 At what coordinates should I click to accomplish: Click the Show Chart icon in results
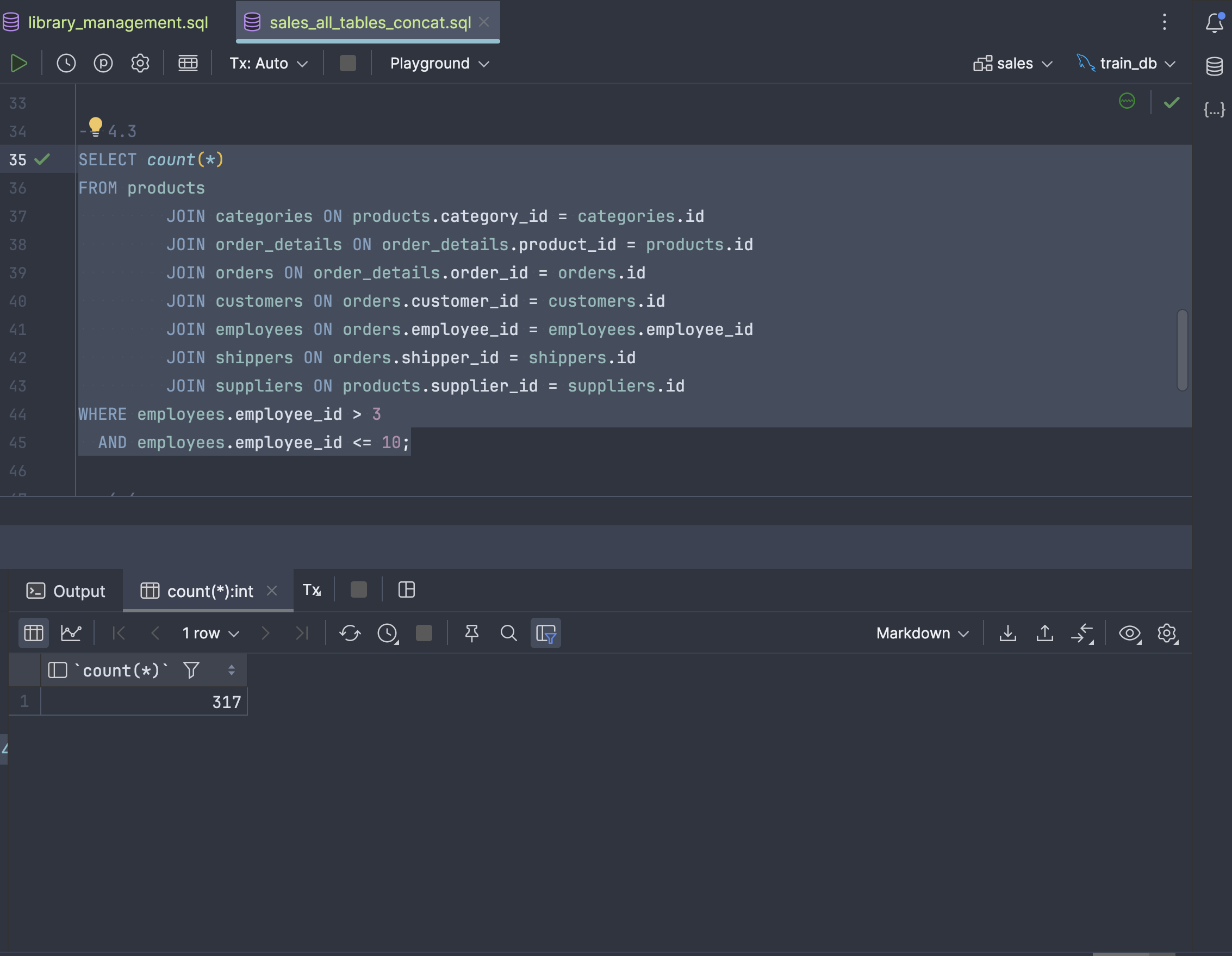71,633
